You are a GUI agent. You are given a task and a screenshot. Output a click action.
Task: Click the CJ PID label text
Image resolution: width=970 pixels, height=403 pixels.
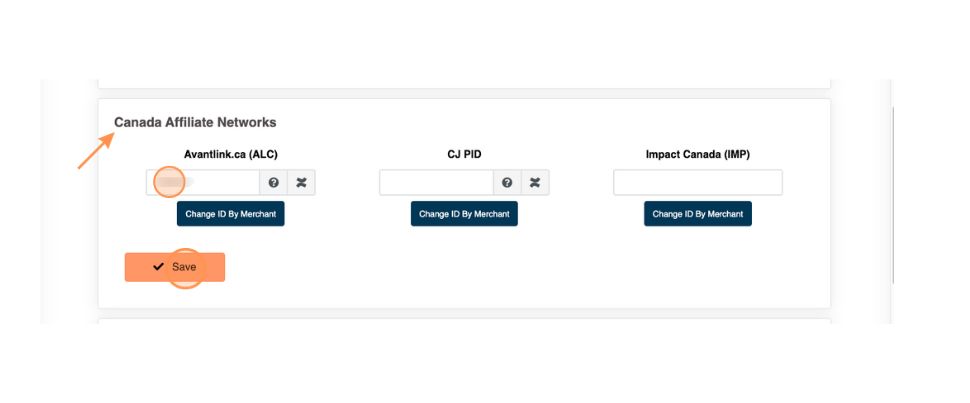click(464, 154)
